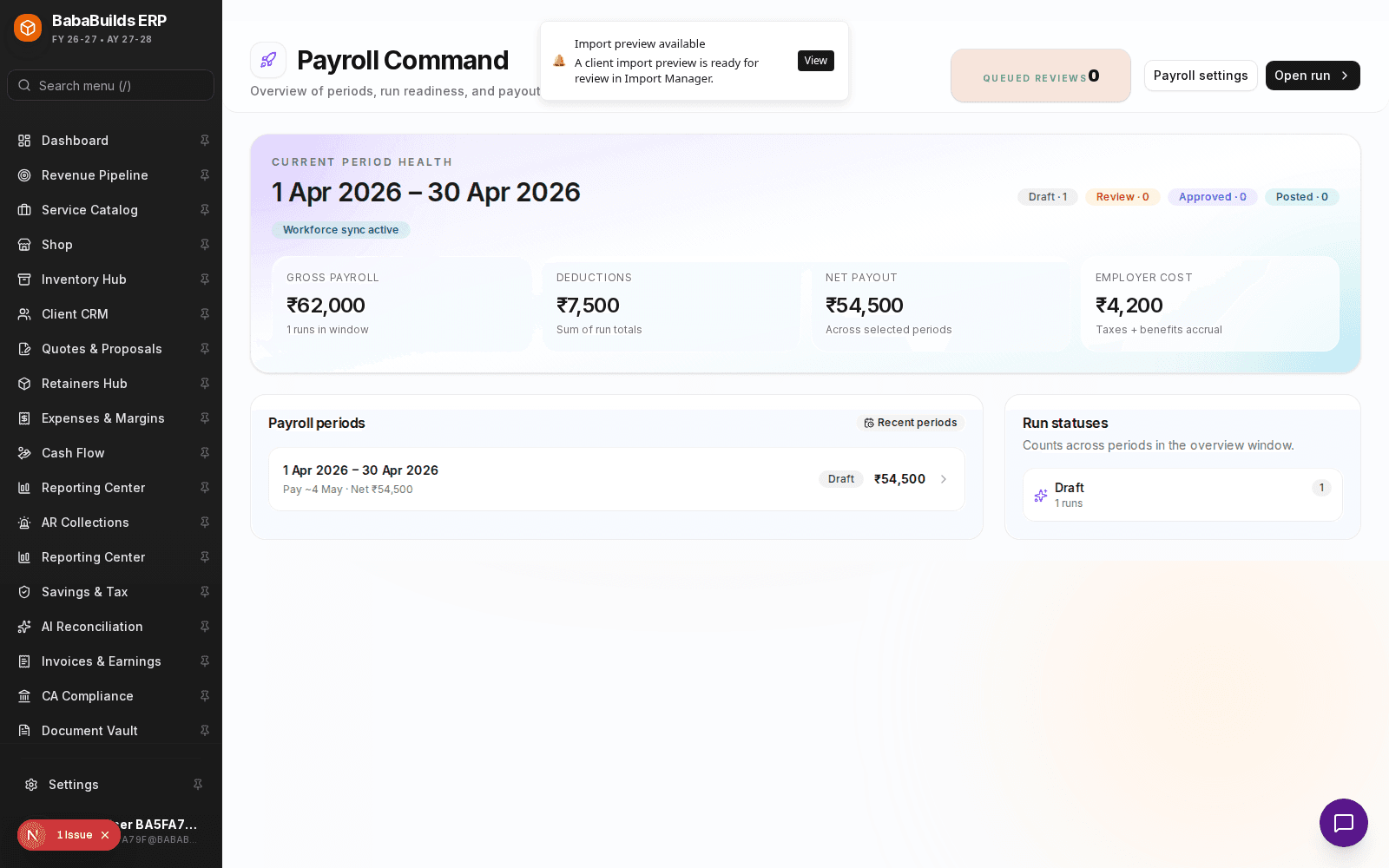Pin the Service Catalog item
The image size is (1389, 868).
(205, 210)
